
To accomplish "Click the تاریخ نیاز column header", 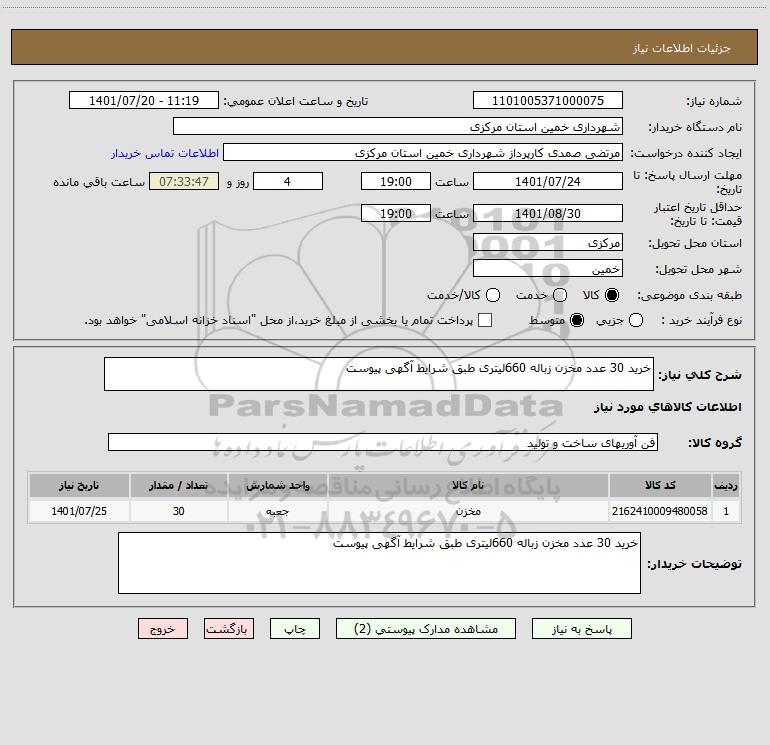I will click(79, 486).
